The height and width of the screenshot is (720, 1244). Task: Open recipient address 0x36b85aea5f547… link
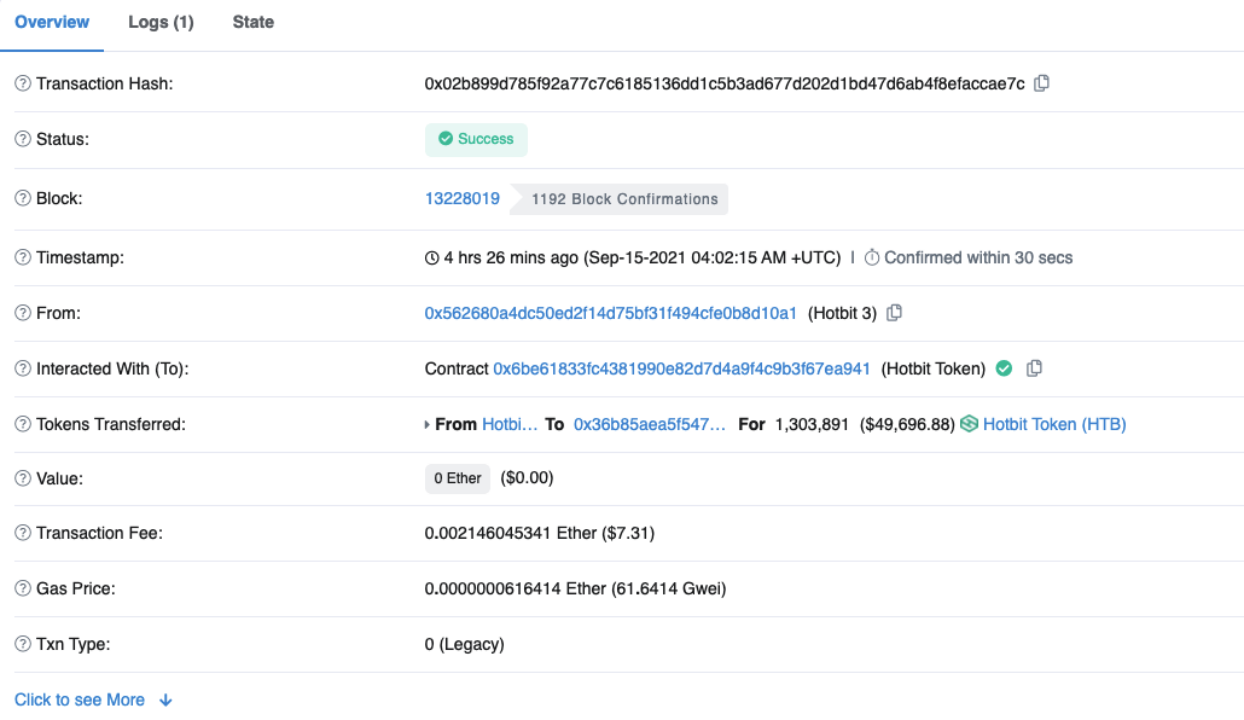[650, 424]
